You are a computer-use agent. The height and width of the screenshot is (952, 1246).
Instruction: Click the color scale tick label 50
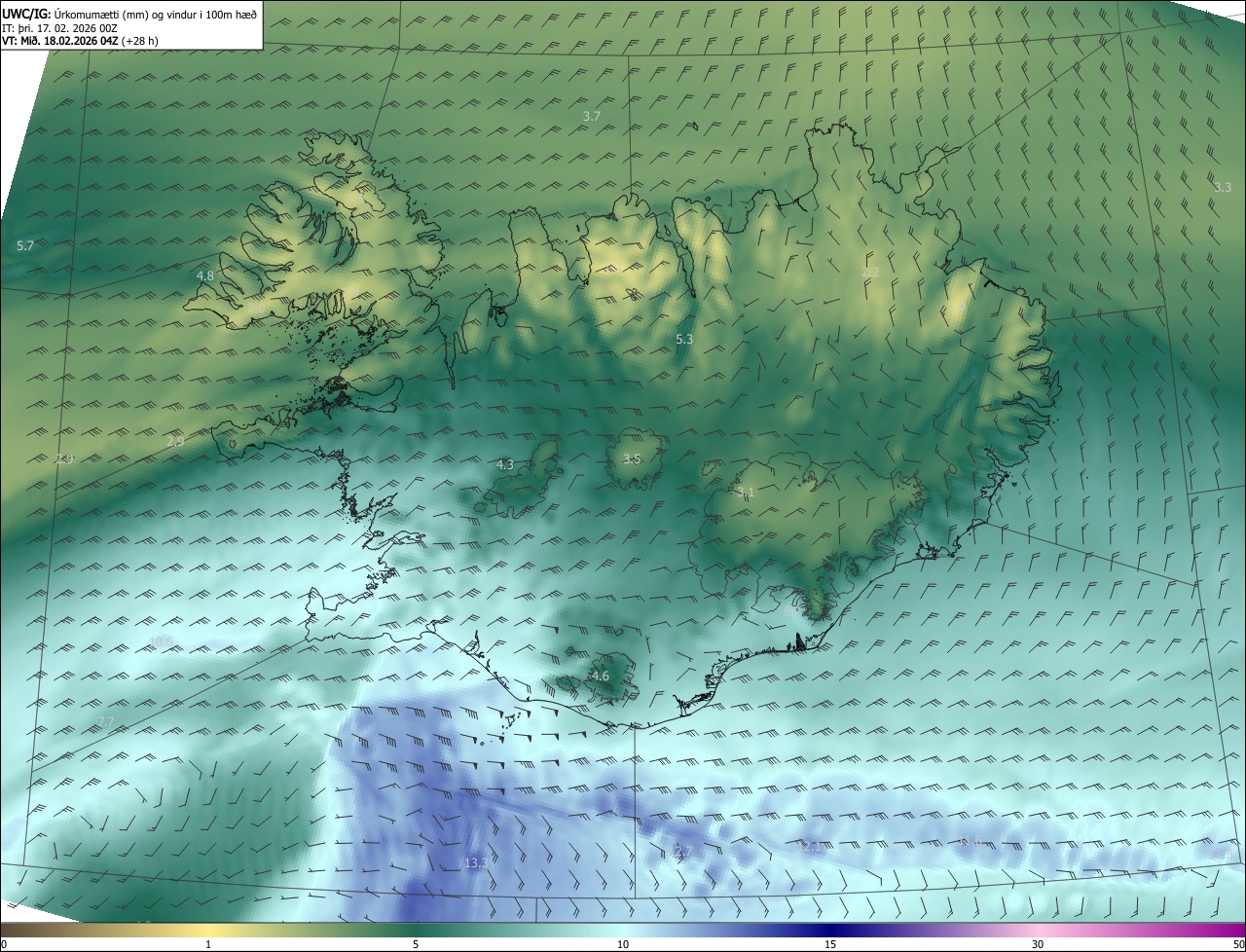tap(1238, 944)
